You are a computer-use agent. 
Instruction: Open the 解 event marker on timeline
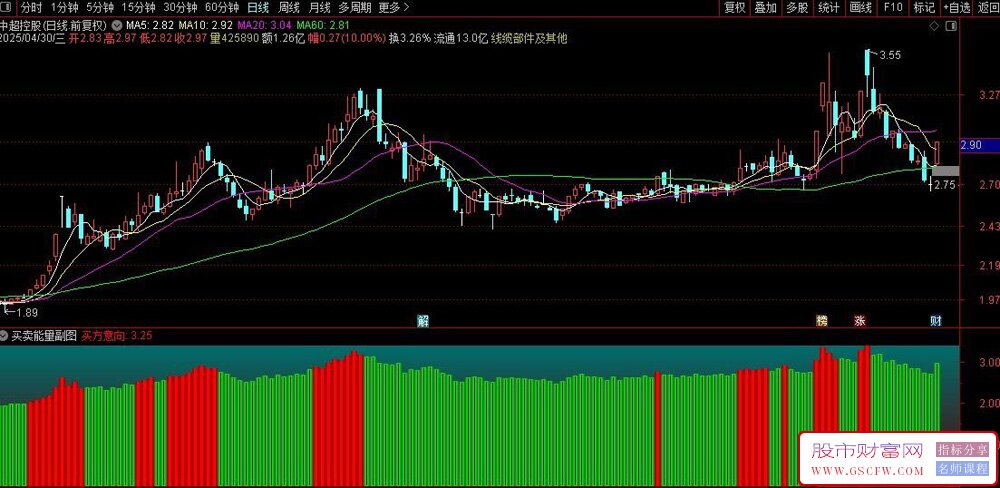(x=423, y=321)
